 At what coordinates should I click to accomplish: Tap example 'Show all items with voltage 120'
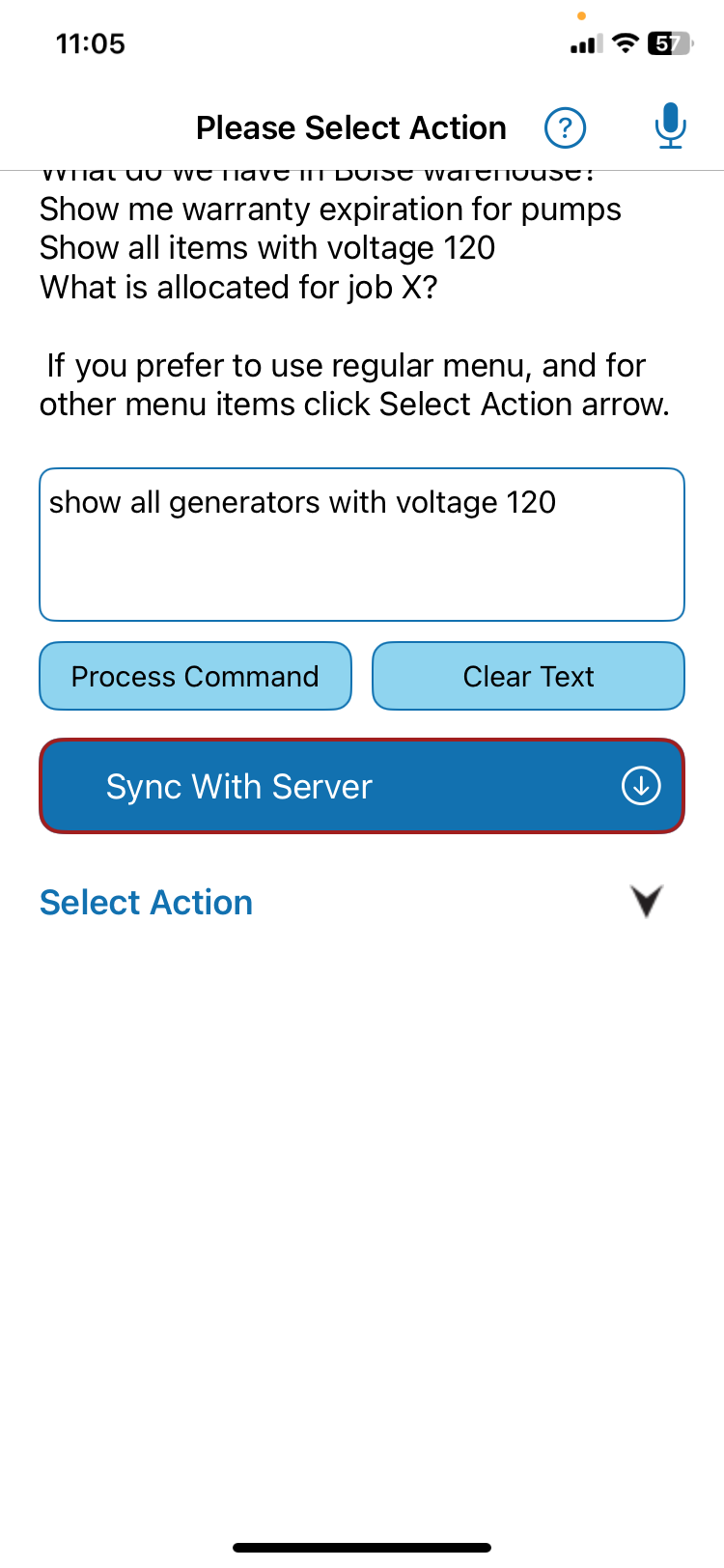point(267,248)
